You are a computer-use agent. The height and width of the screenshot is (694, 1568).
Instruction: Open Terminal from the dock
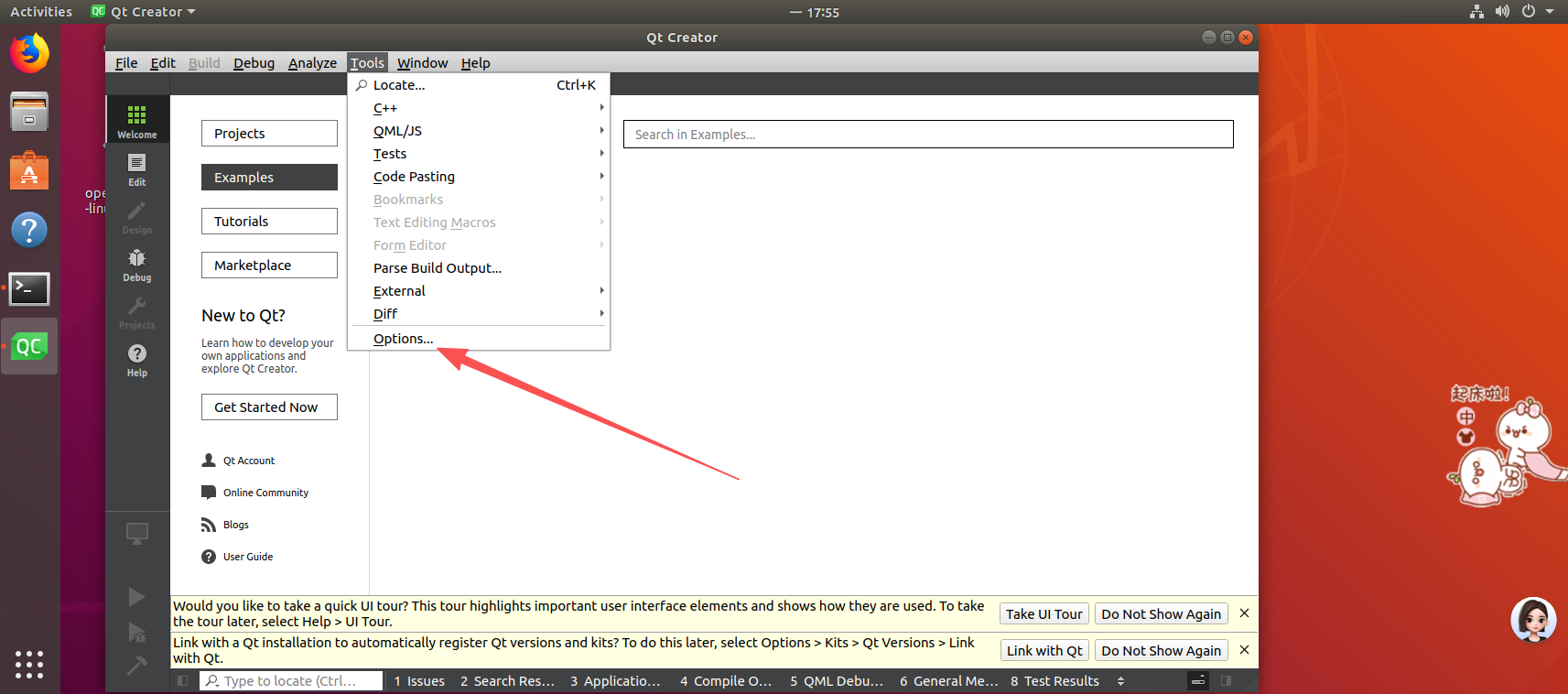pyautogui.click(x=29, y=288)
